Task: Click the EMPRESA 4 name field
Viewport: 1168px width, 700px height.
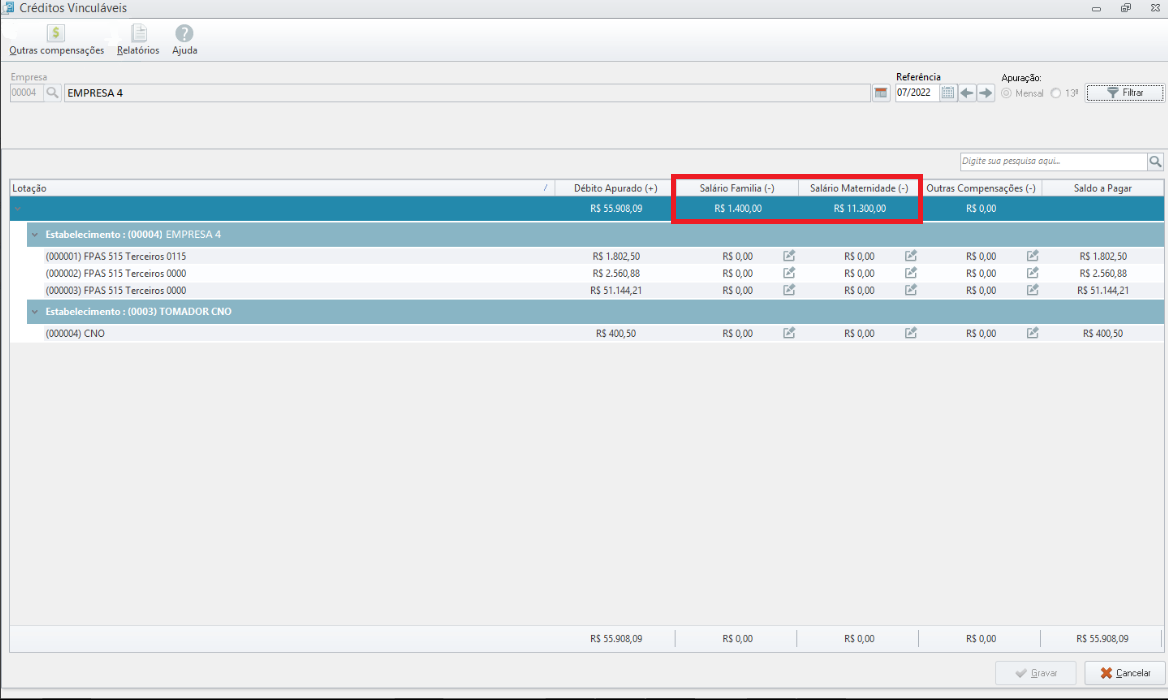Action: tap(467, 93)
